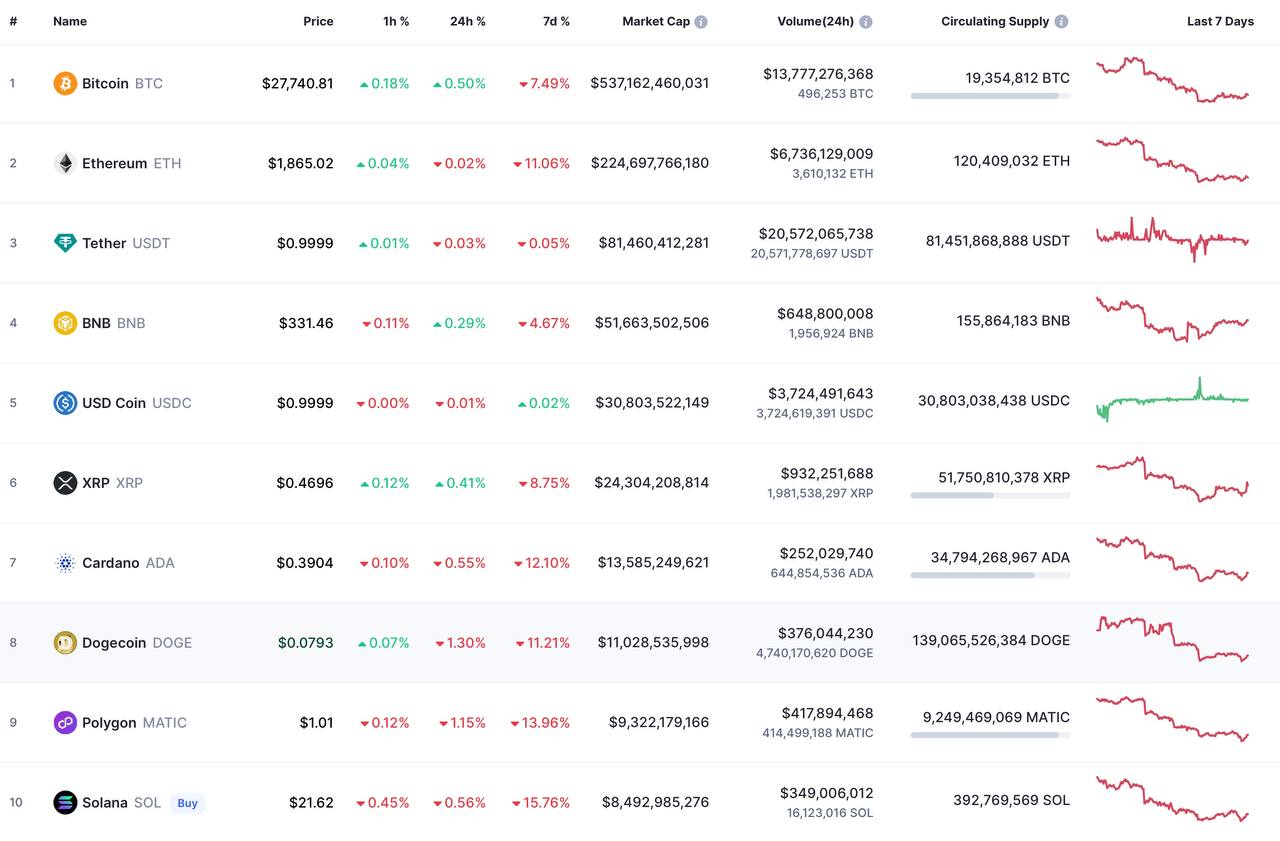Click the BNB yellow logo icon

tap(65, 323)
